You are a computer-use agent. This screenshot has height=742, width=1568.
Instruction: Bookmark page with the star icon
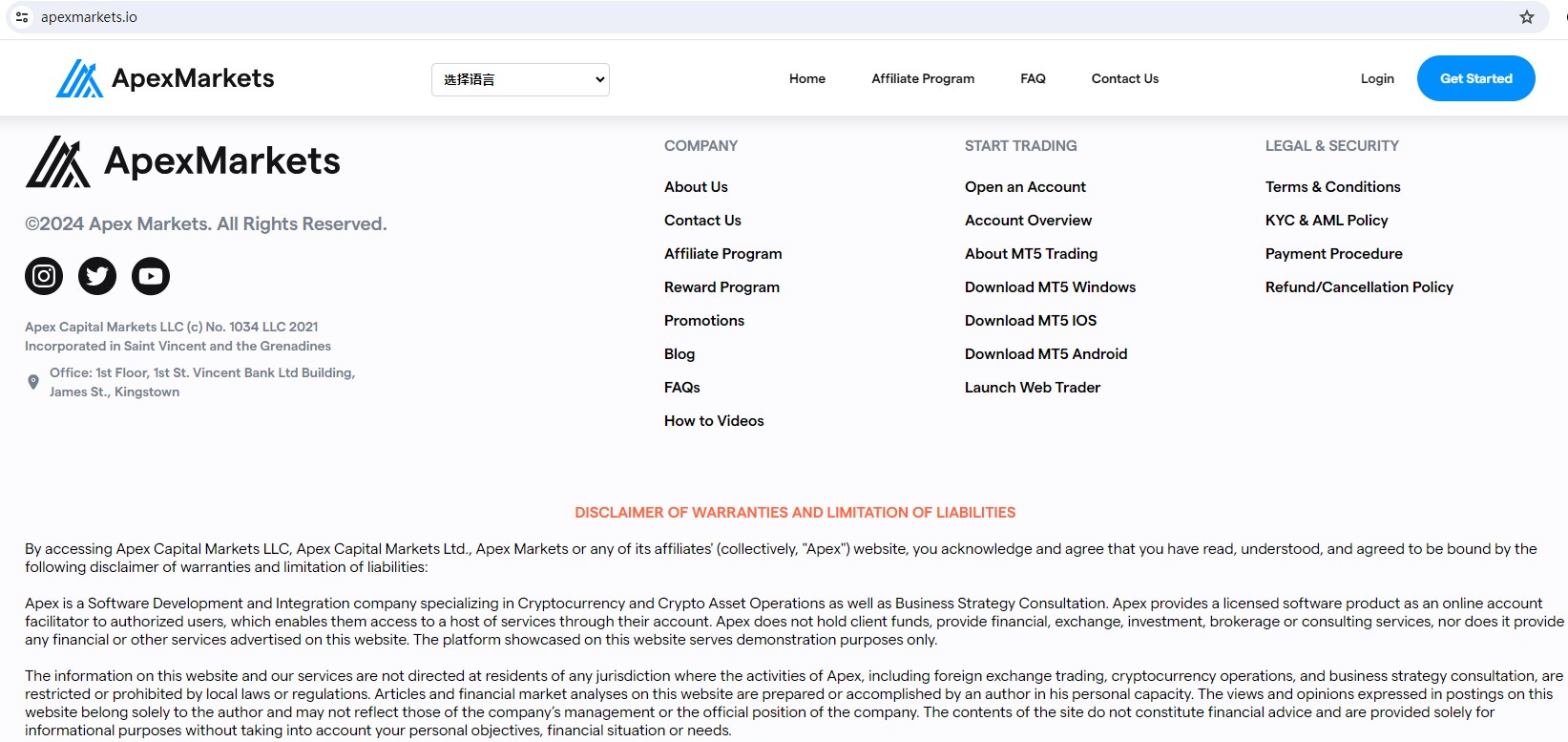coord(1526,17)
